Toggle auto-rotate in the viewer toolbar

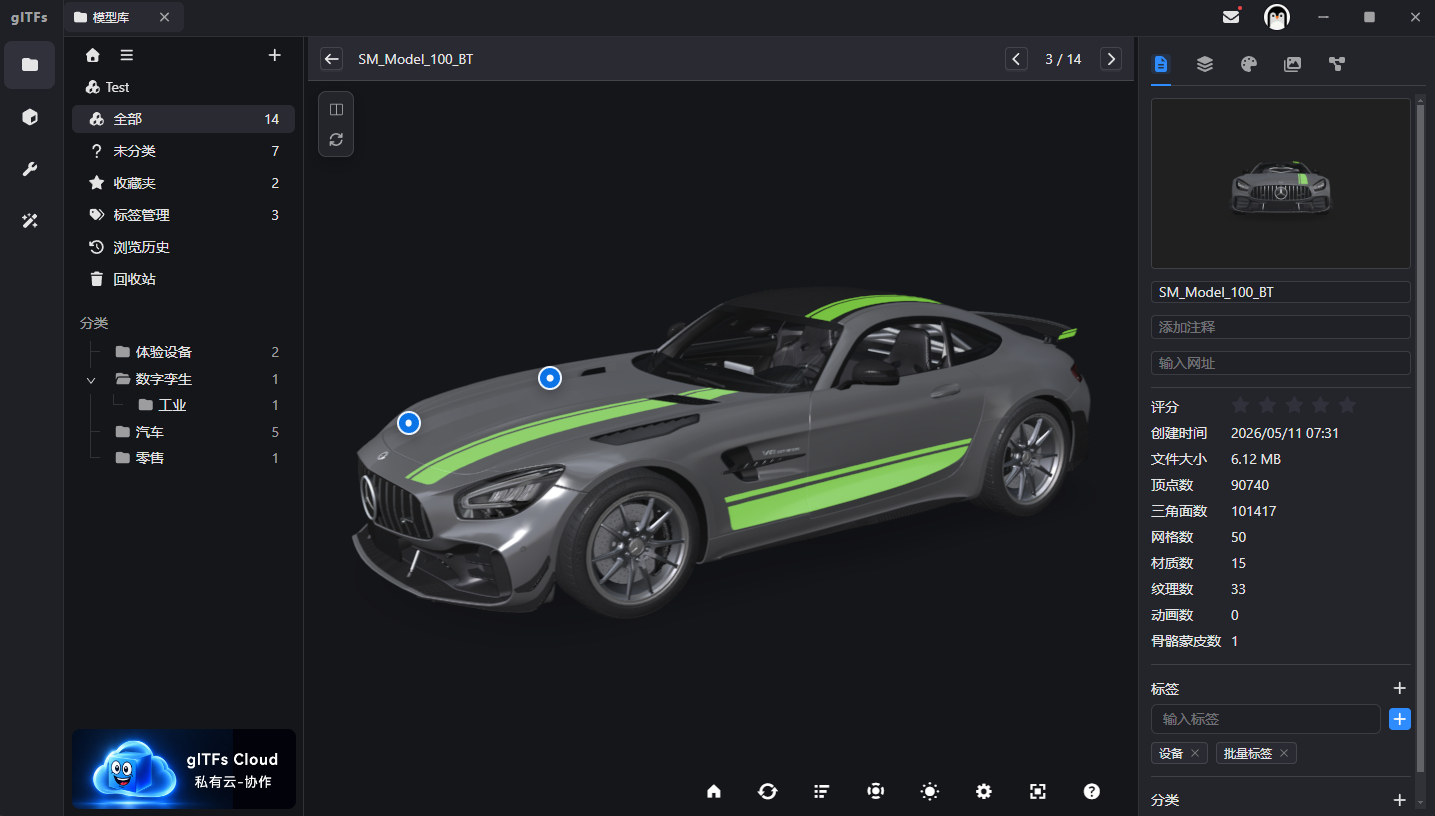pos(768,791)
